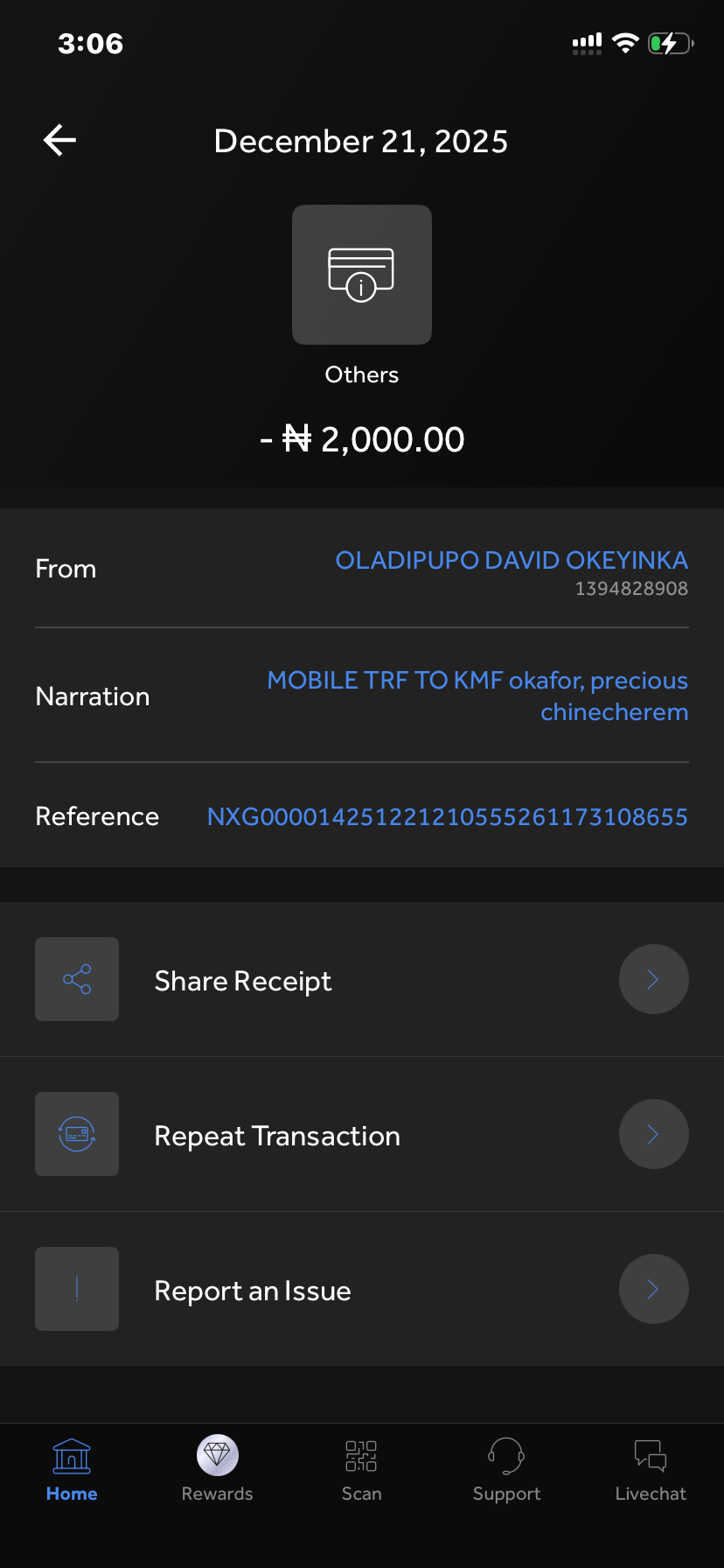Viewport: 724px width, 1568px height.
Task: Tap the Share Receipt share icon
Action: click(77, 979)
